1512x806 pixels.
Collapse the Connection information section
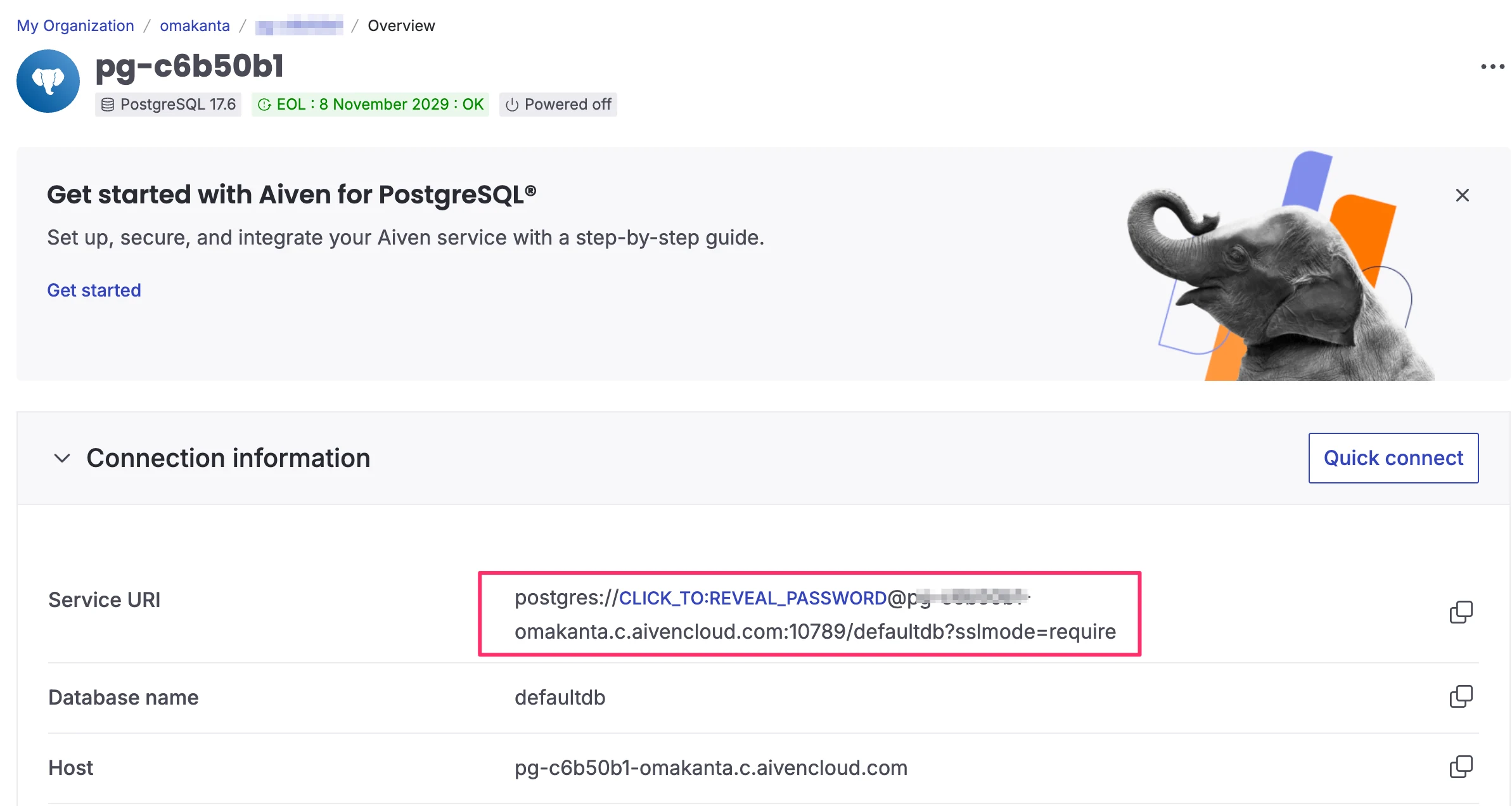(x=62, y=457)
